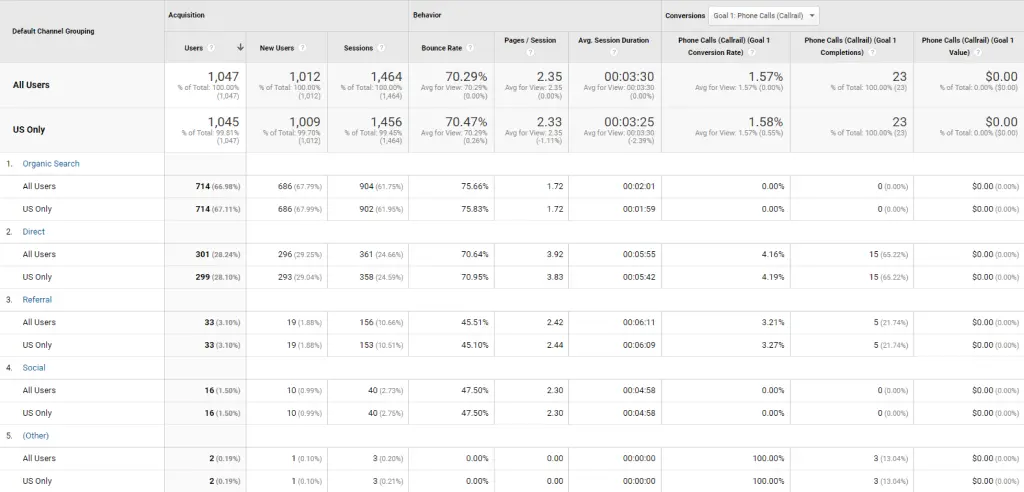Click the Conversions label
The width and height of the screenshot is (1024, 492).
(x=685, y=16)
